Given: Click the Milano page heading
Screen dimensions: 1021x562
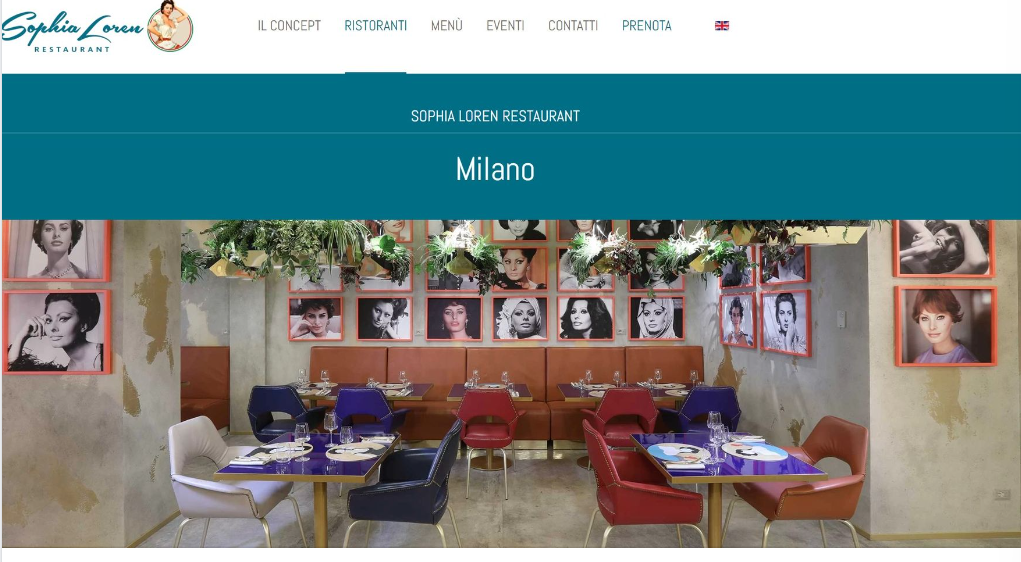Looking at the screenshot, I should (x=495, y=169).
